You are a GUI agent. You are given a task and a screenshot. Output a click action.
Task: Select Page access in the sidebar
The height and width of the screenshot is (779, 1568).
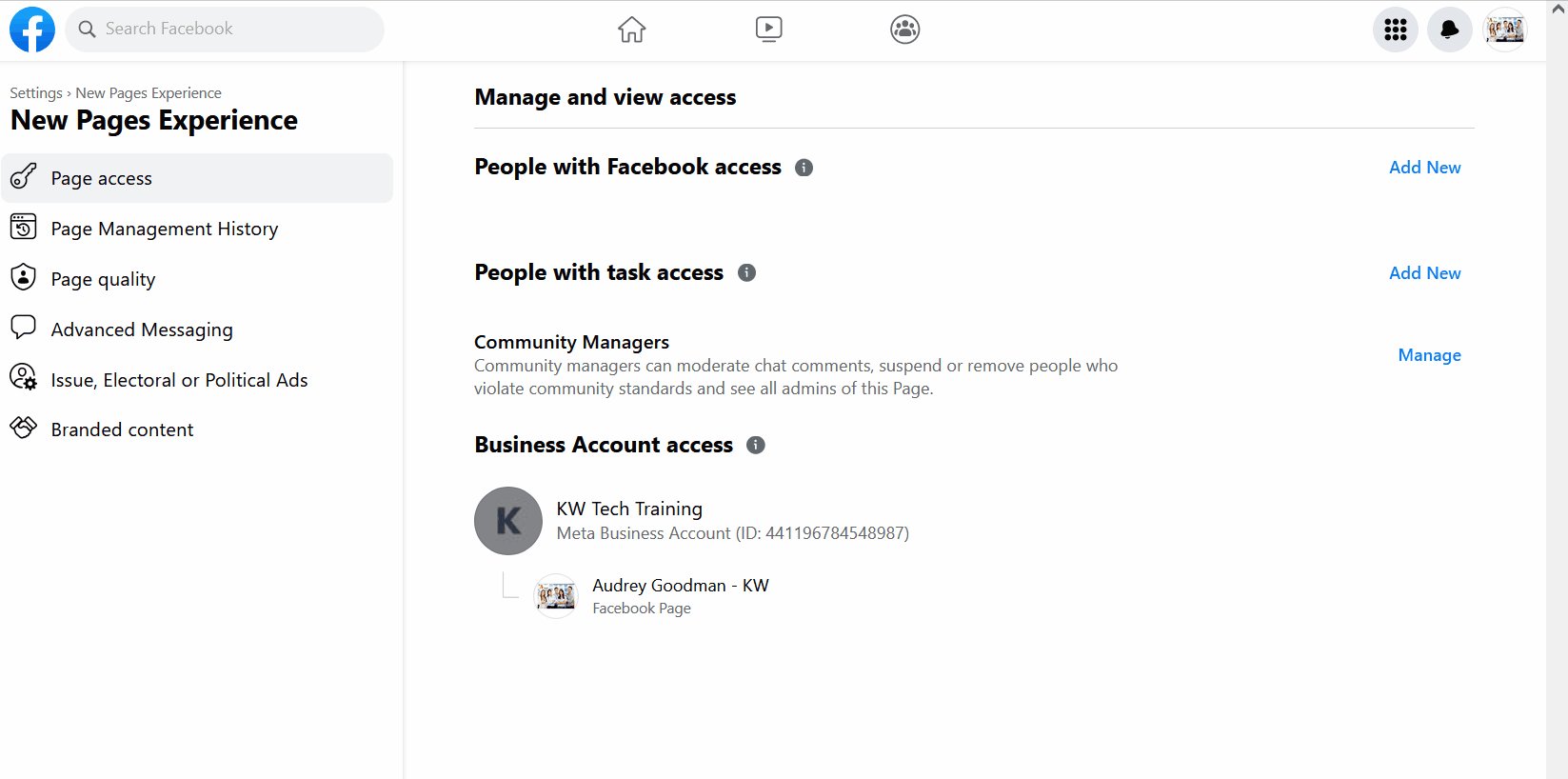tap(197, 178)
